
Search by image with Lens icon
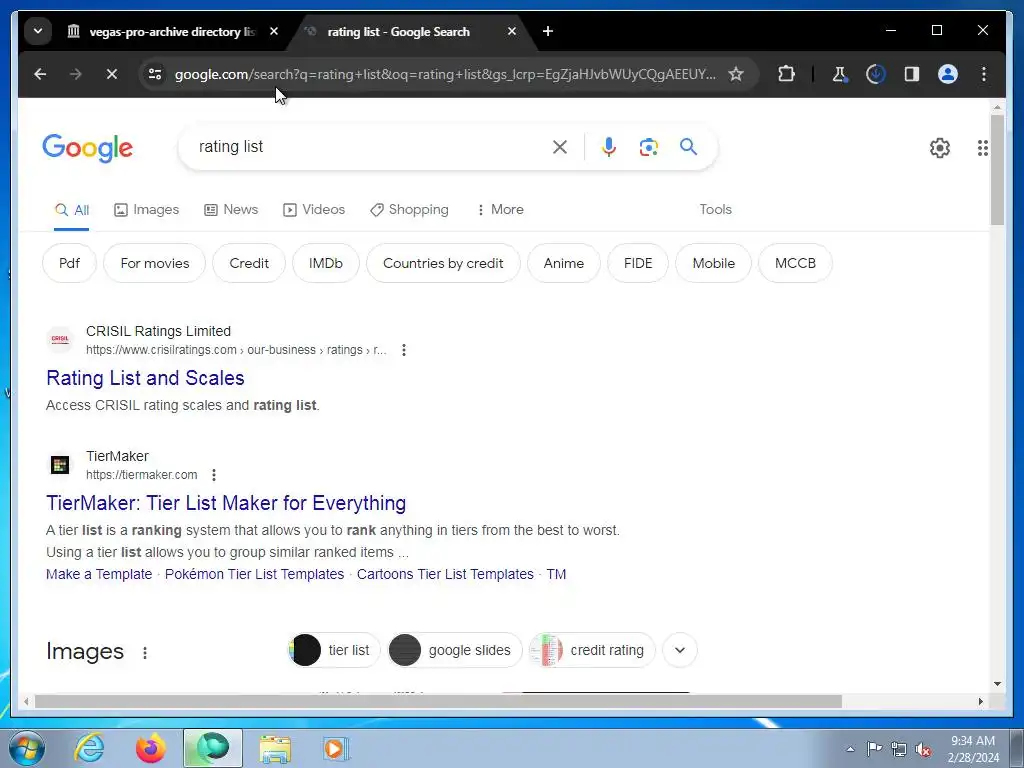click(648, 147)
